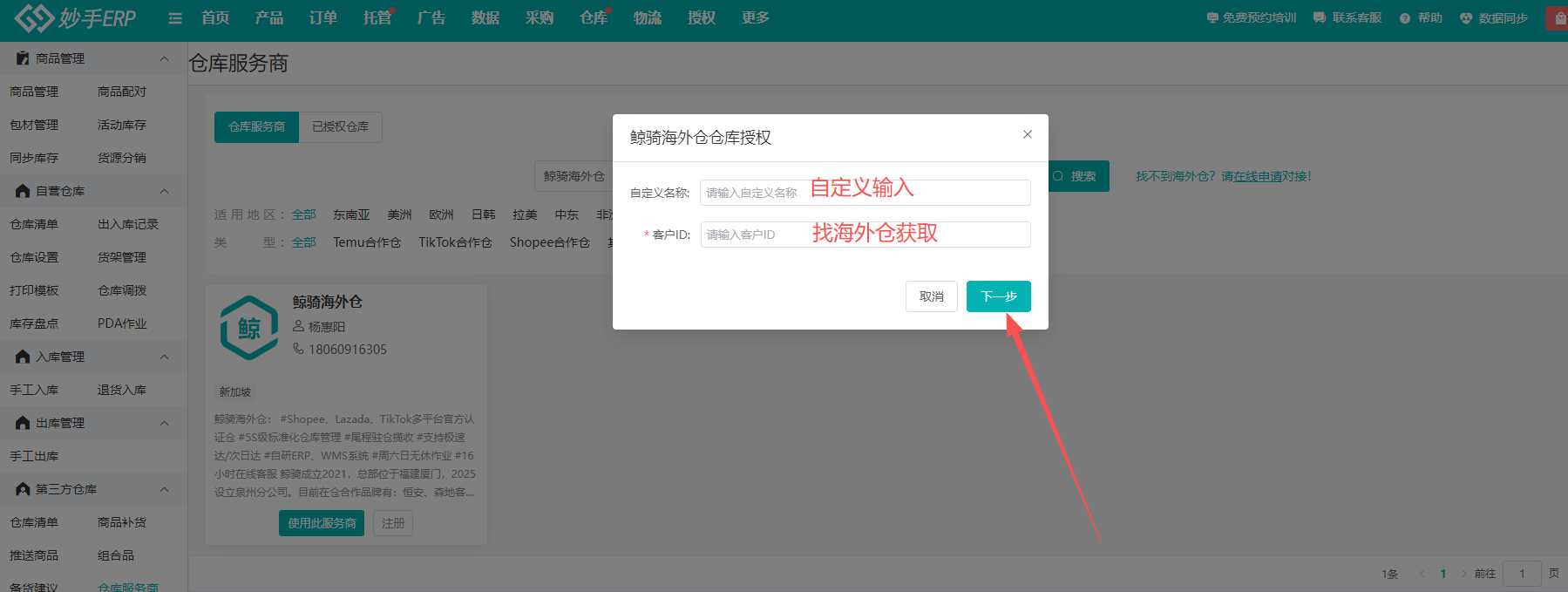The image size is (1568, 592).
Task: Close the 鲸骑海外仓 authorization dialog
Action: [x=1027, y=134]
